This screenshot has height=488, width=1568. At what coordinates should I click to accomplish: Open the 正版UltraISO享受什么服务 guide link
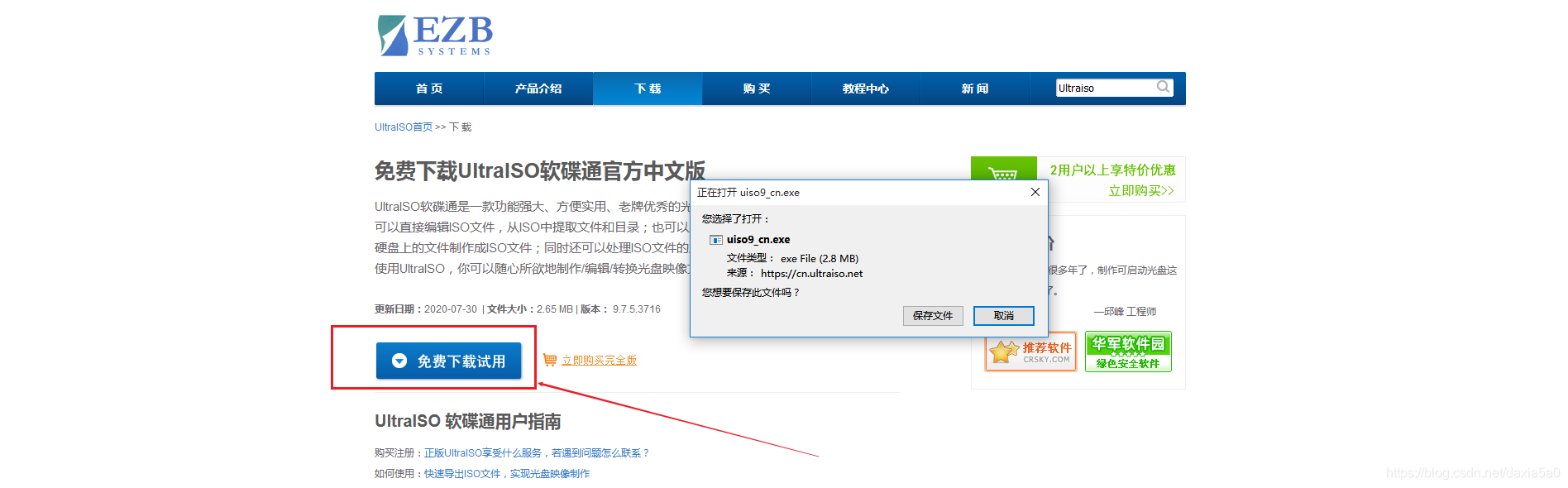[537, 453]
